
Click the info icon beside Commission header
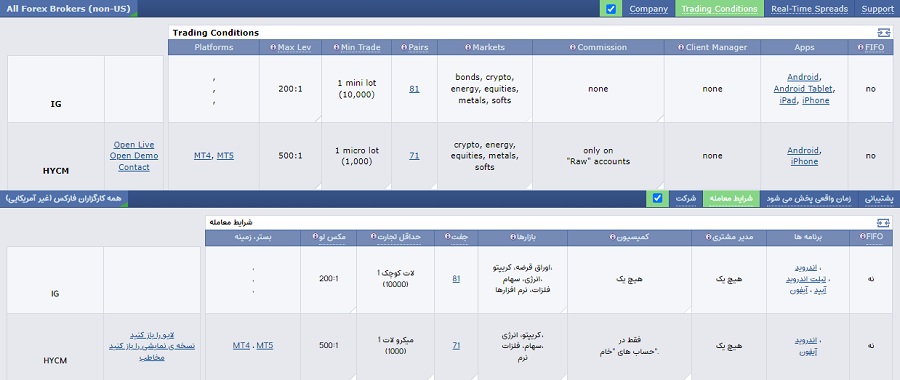573,47
